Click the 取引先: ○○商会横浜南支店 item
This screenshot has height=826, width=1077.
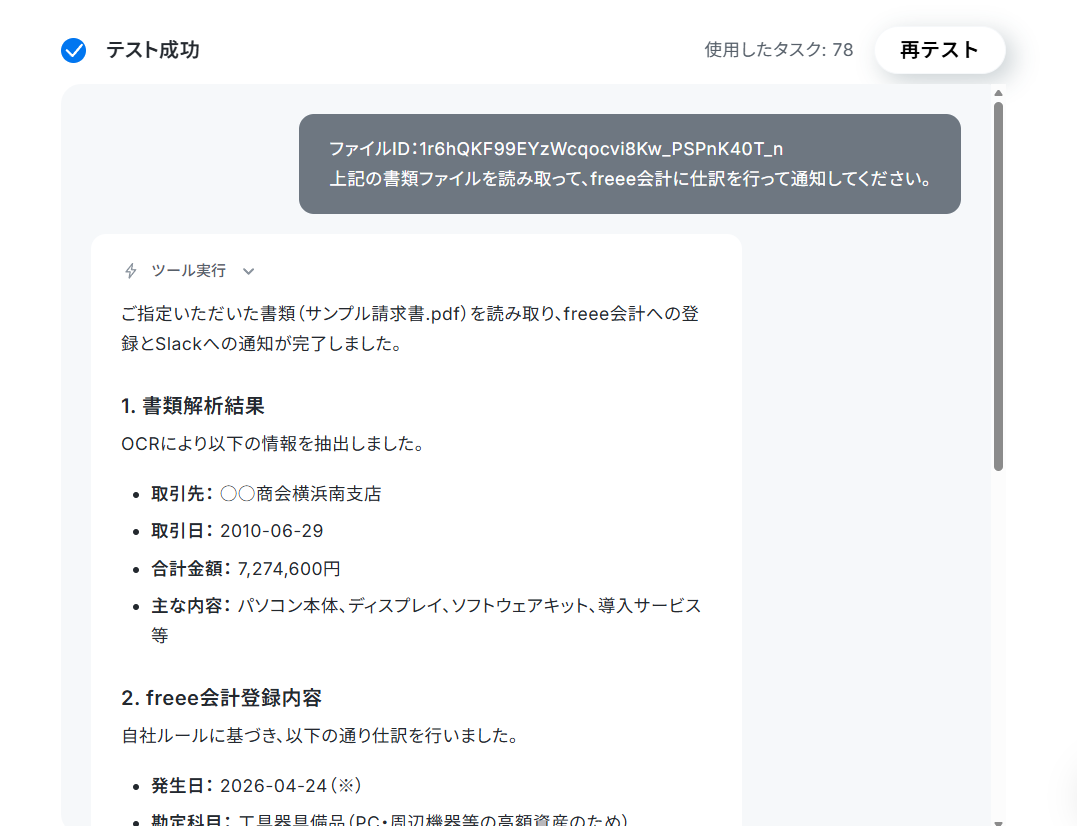click(x=266, y=494)
